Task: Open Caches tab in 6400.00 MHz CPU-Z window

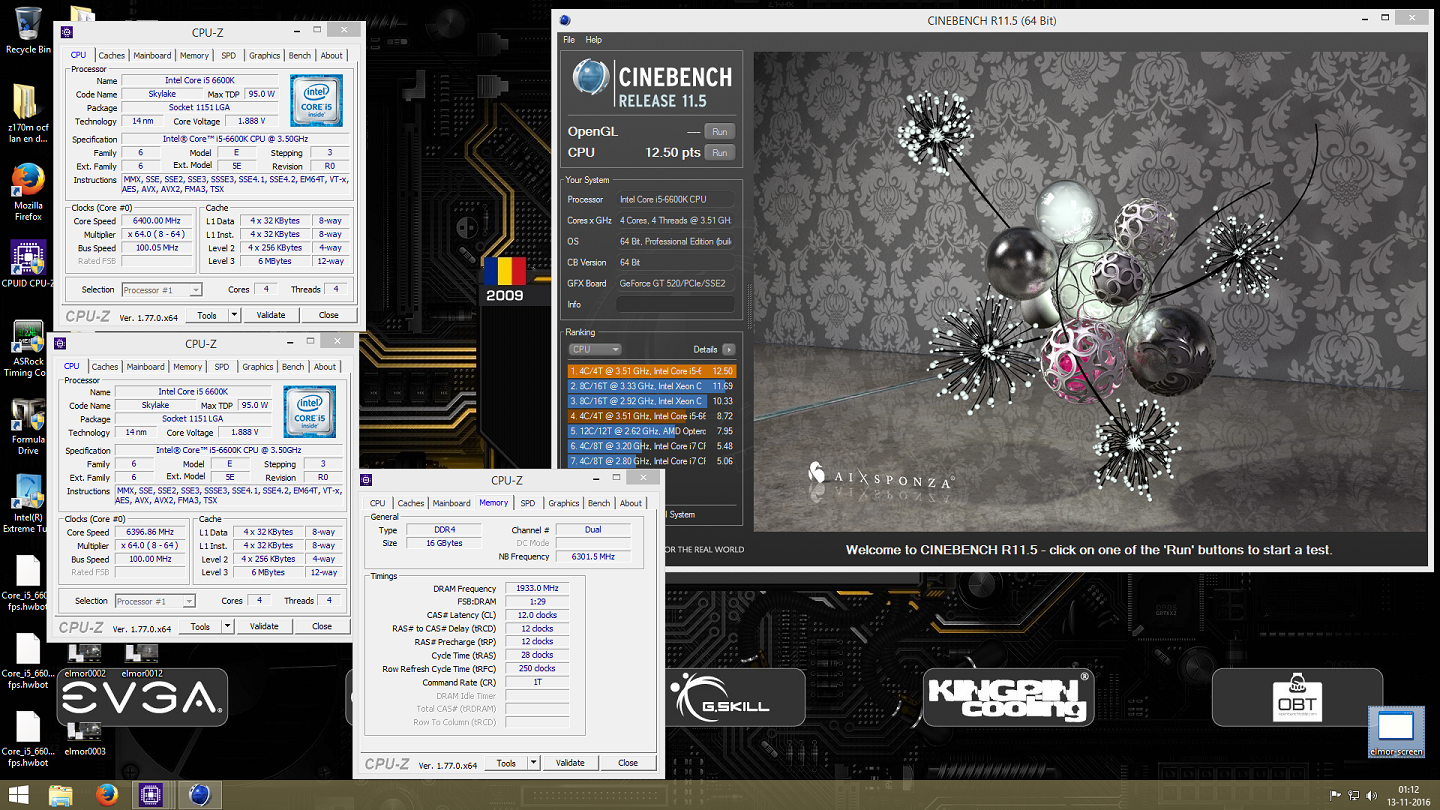Action: pyautogui.click(x=112, y=56)
